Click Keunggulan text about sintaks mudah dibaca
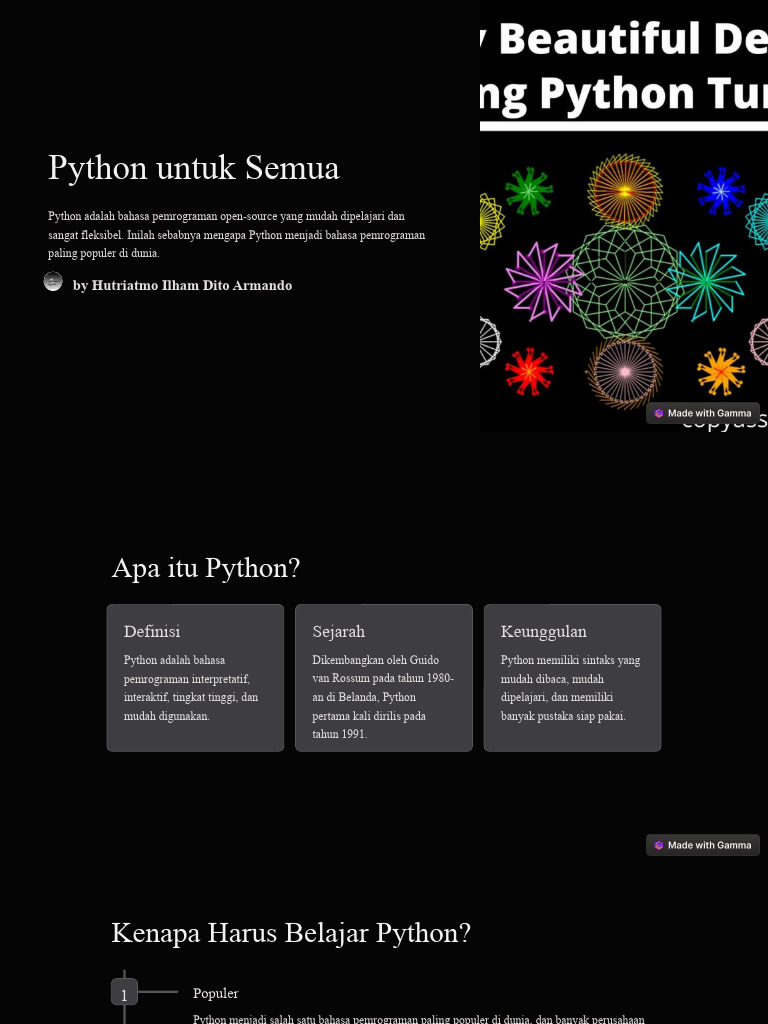 (x=570, y=688)
